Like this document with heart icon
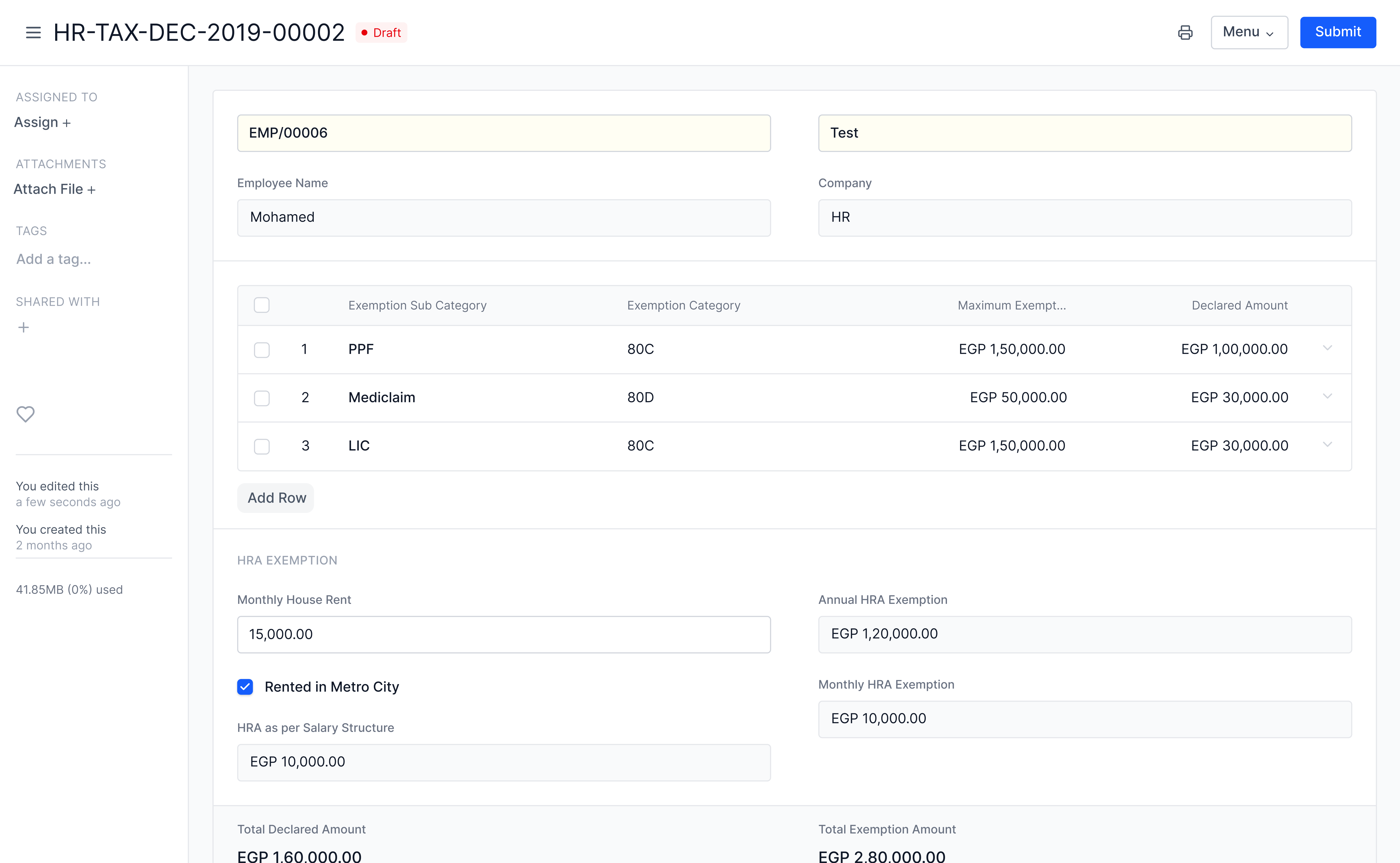The width and height of the screenshot is (1400, 863). pyautogui.click(x=25, y=414)
